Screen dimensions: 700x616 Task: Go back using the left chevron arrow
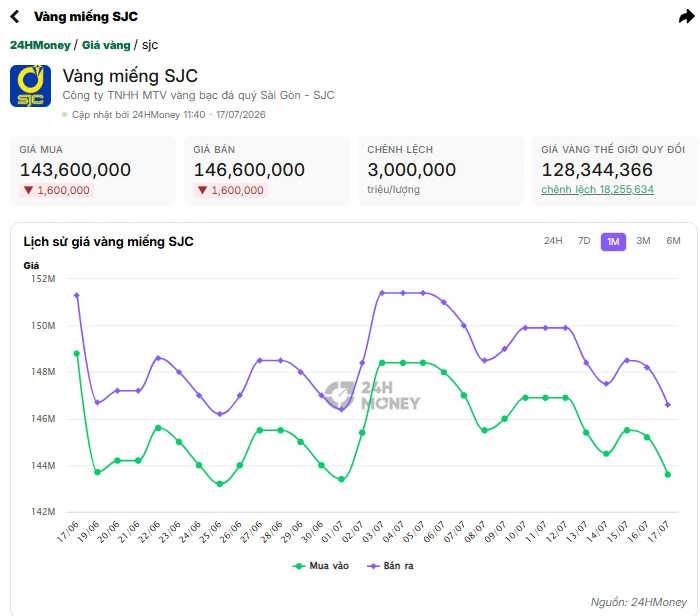[x=15, y=17]
